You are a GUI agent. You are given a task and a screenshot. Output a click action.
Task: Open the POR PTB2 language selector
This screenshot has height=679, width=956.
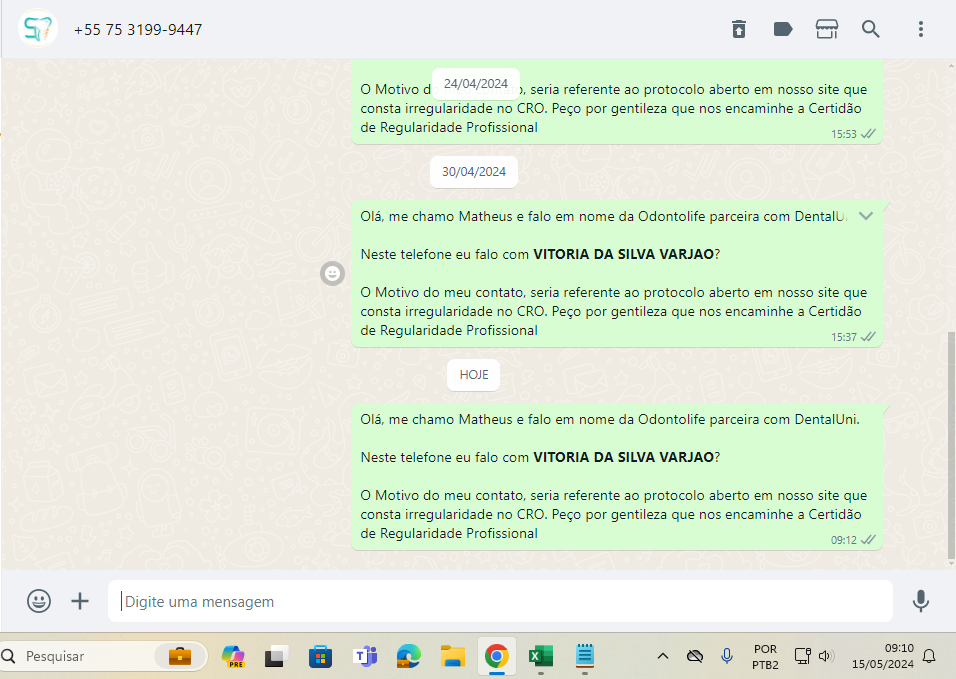click(x=765, y=656)
